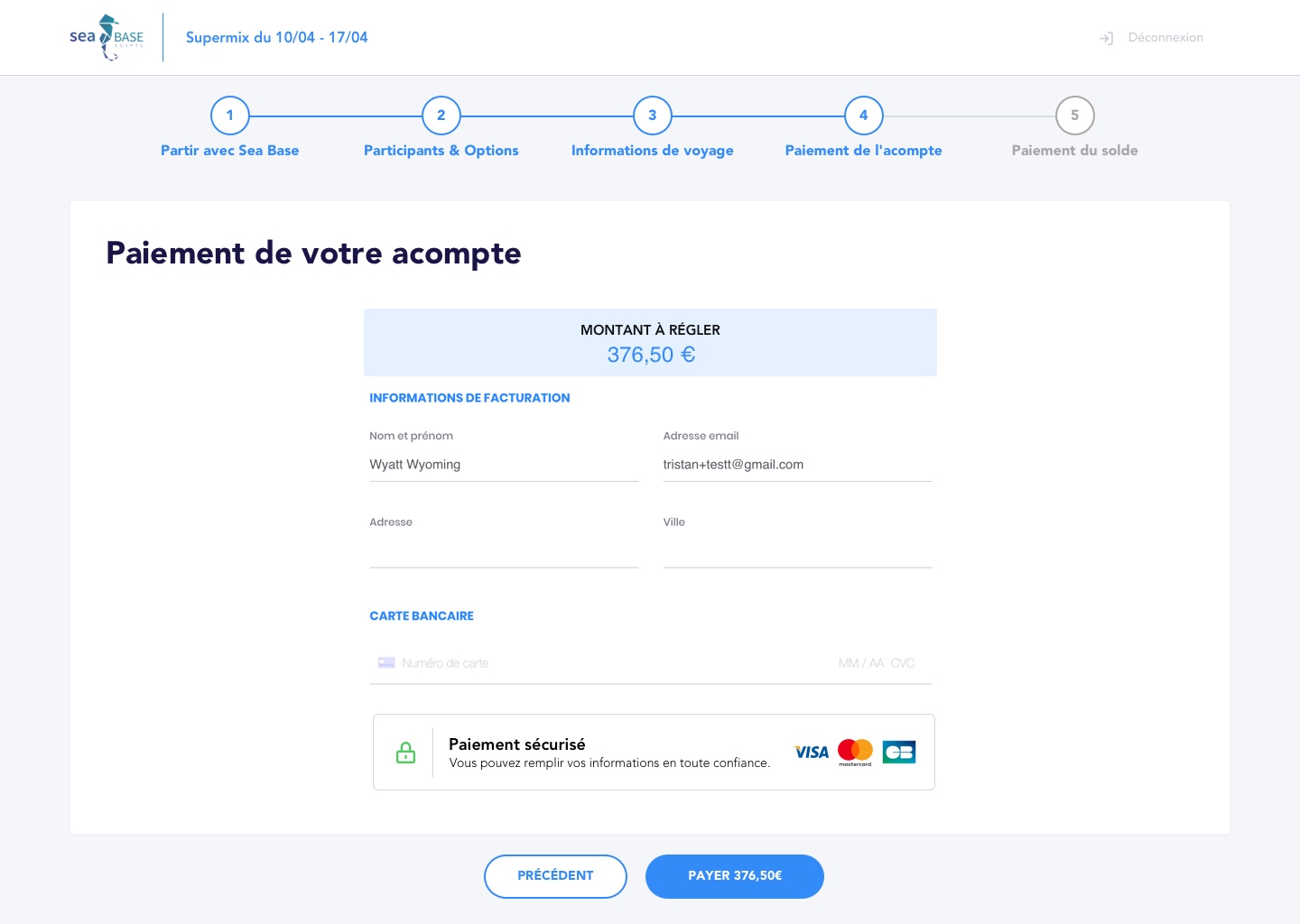Click the Carte bancaire heading
This screenshot has width=1300, height=924.
click(422, 616)
